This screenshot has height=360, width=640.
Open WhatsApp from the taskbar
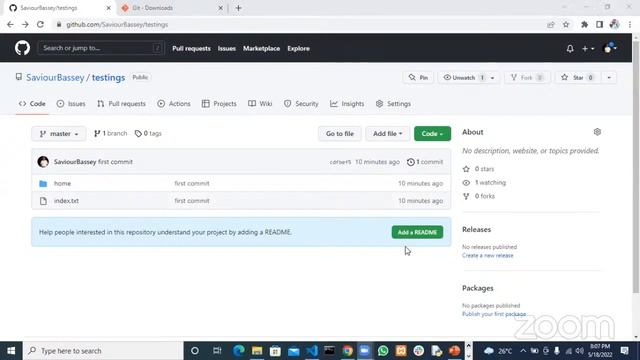pyautogui.click(x=383, y=351)
